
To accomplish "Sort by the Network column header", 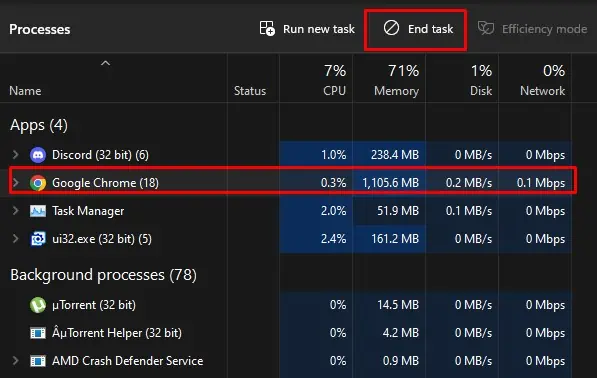I will coord(535,80).
